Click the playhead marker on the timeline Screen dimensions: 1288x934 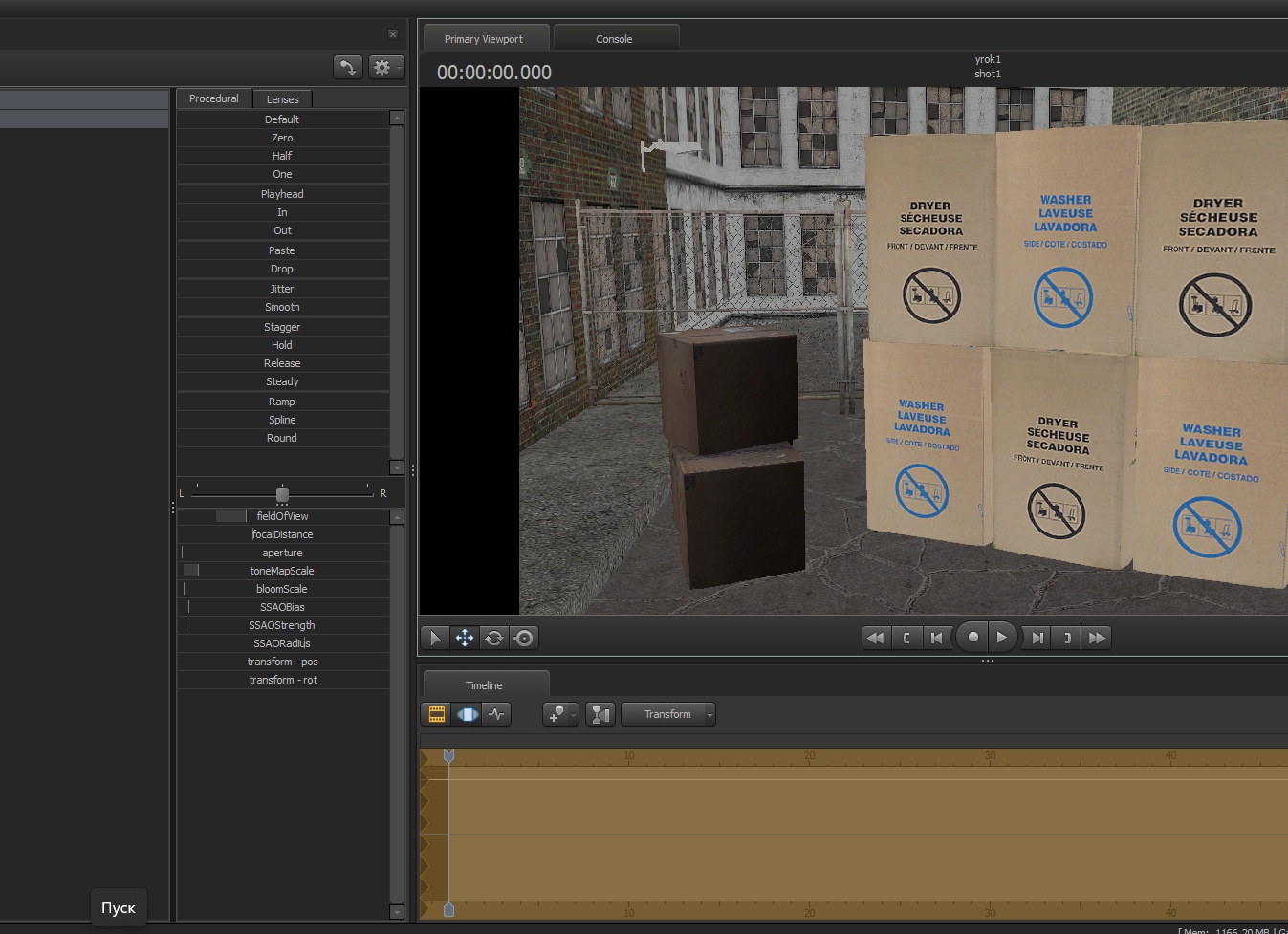point(448,756)
